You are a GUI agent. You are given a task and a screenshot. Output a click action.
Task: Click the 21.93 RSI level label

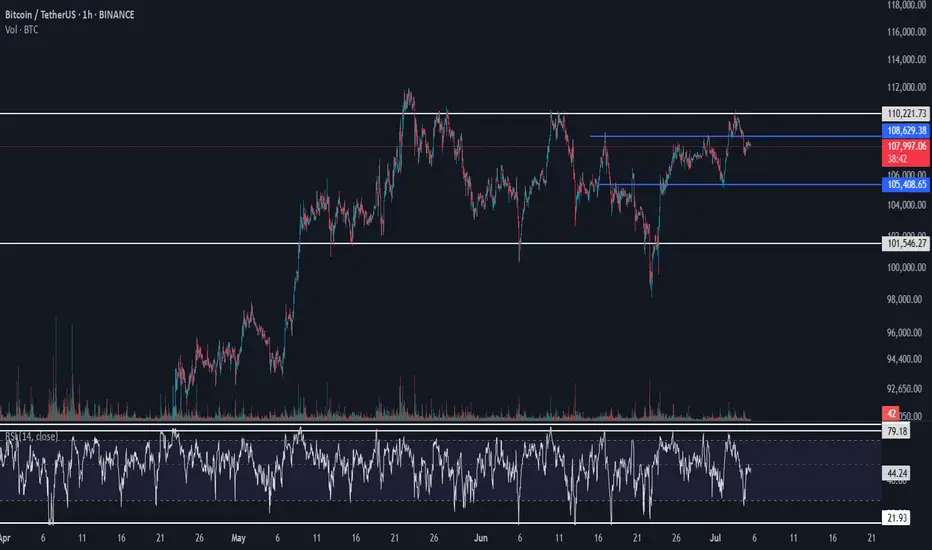(x=896, y=518)
